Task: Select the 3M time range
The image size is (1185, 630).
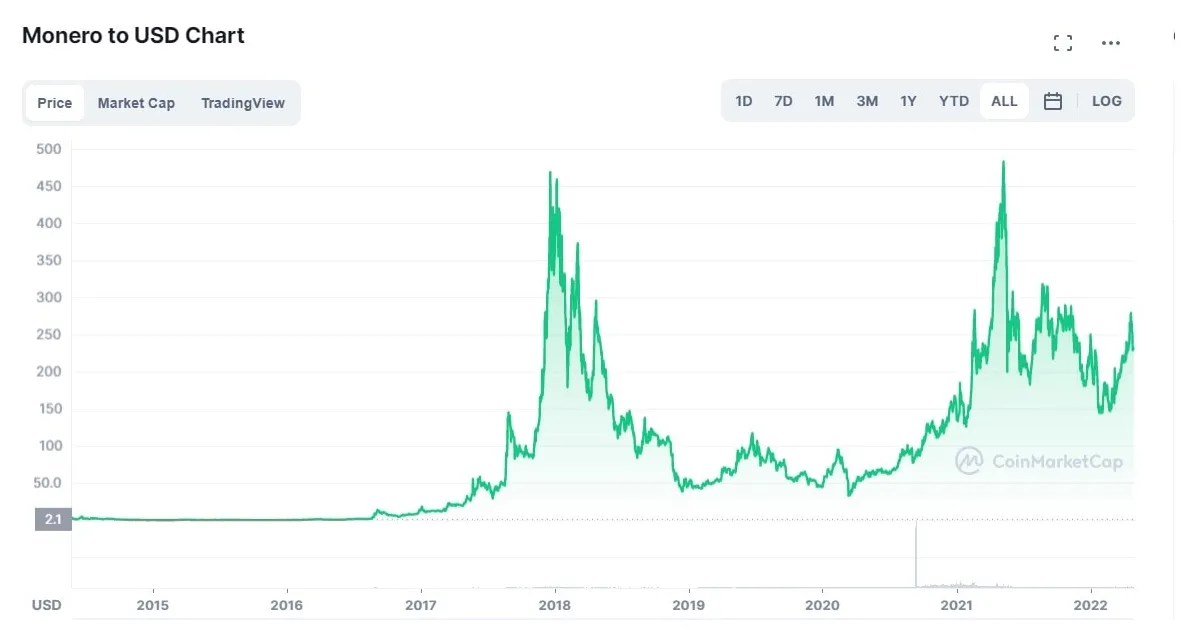Action: (x=866, y=100)
